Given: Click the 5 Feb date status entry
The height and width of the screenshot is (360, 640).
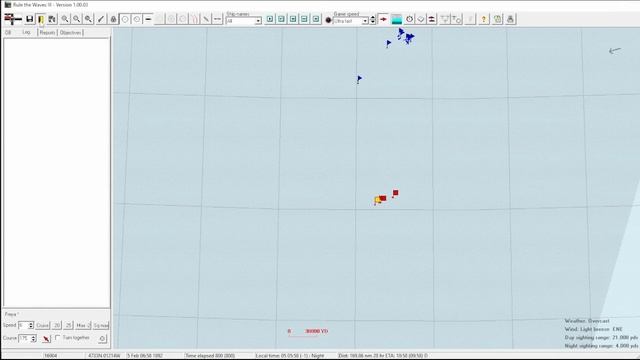Looking at the screenshot, I should 145,356.
